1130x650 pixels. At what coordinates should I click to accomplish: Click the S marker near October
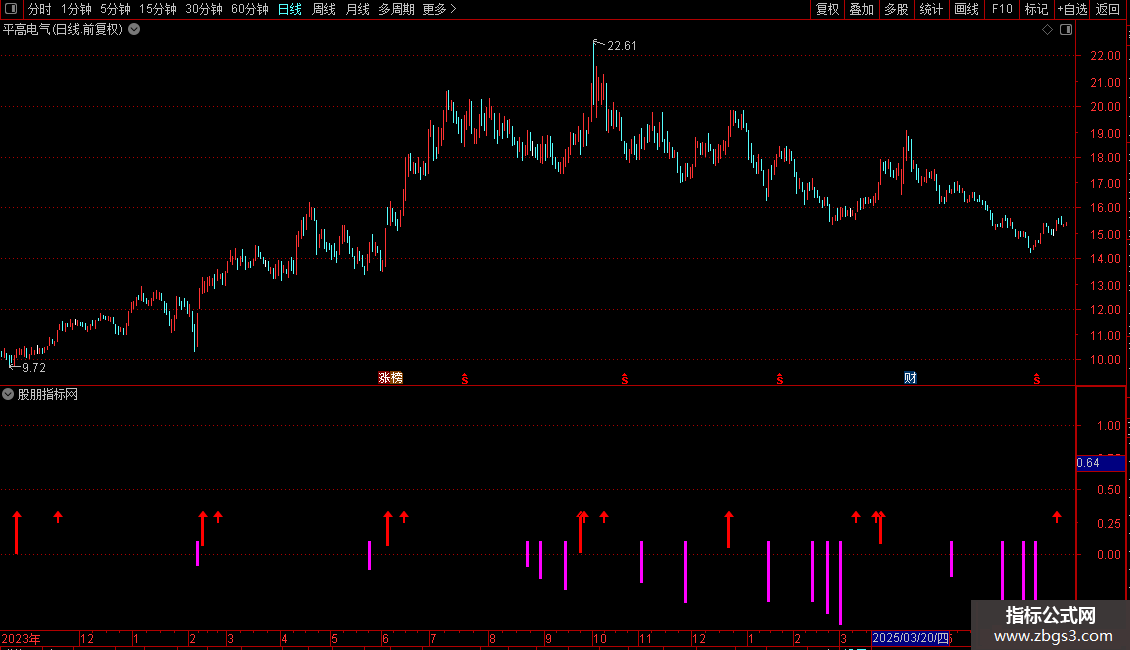625,379
